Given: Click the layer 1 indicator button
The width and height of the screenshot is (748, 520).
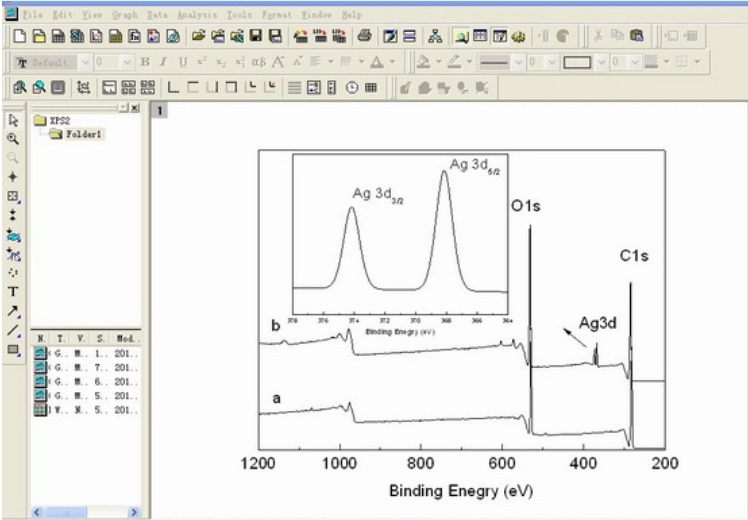Looking at the screenshot, I should point(159,111).
